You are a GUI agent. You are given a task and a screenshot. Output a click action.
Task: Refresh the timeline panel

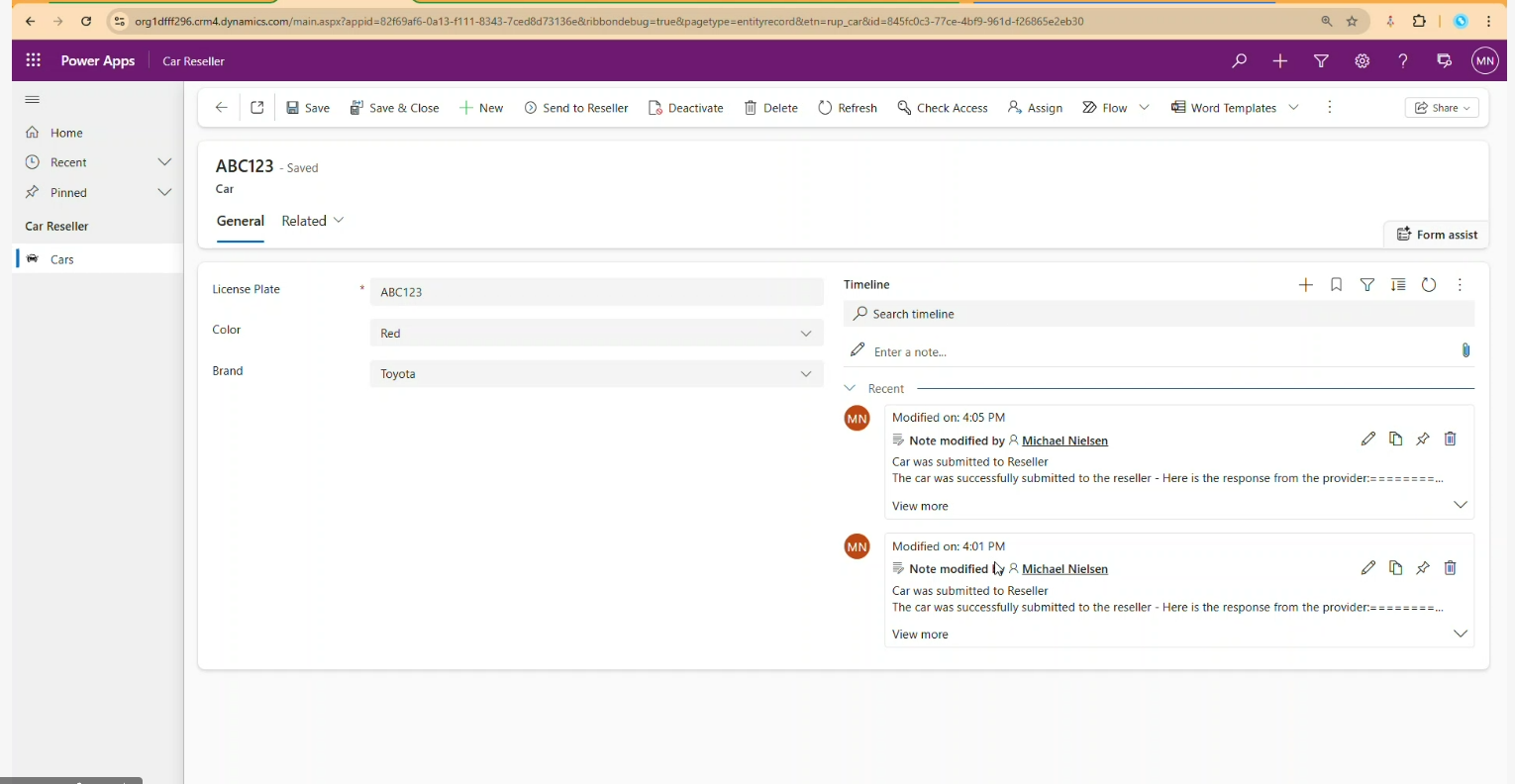[x=1428, y=285]
